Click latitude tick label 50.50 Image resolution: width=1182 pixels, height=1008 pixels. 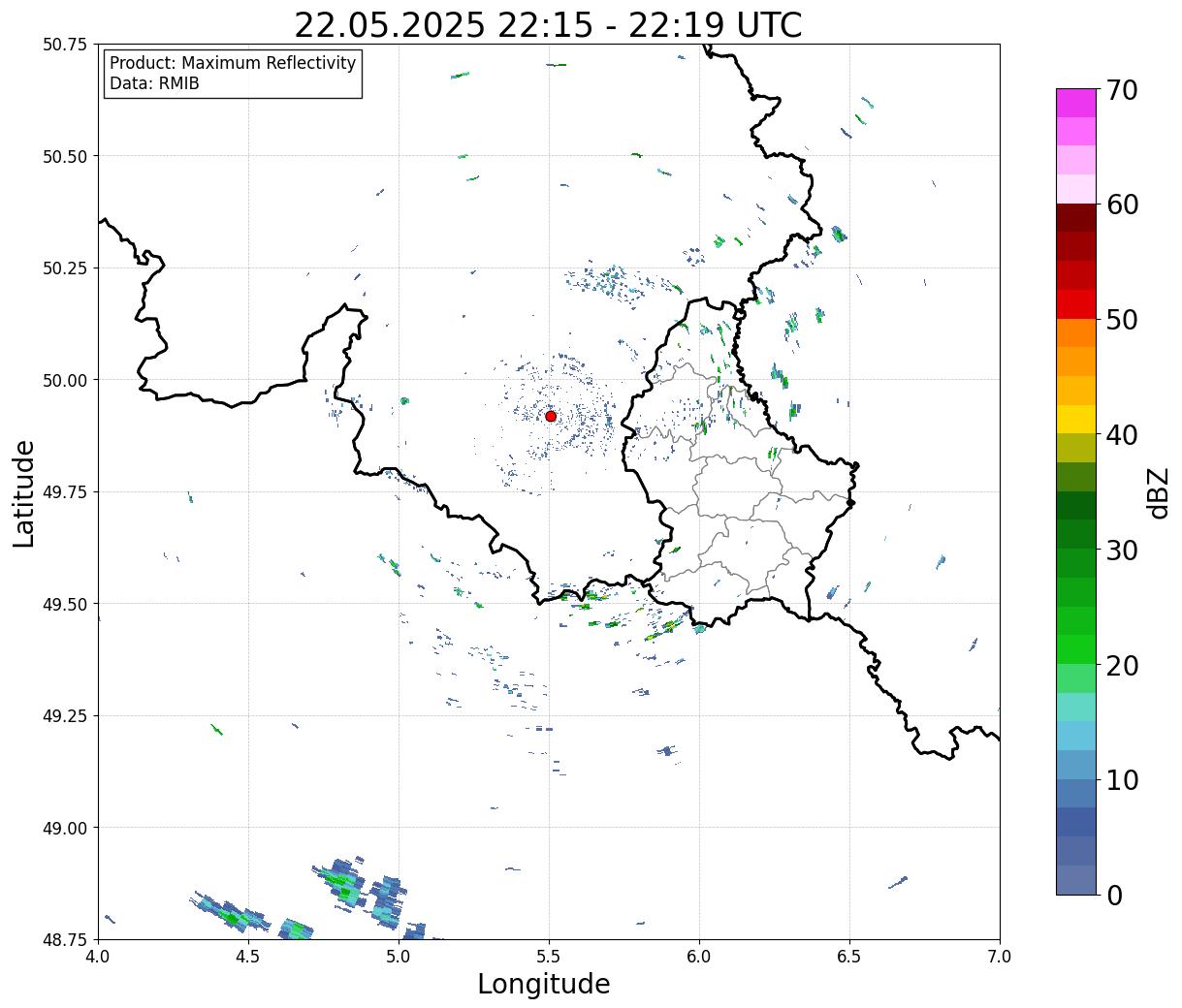pos(64,156)
